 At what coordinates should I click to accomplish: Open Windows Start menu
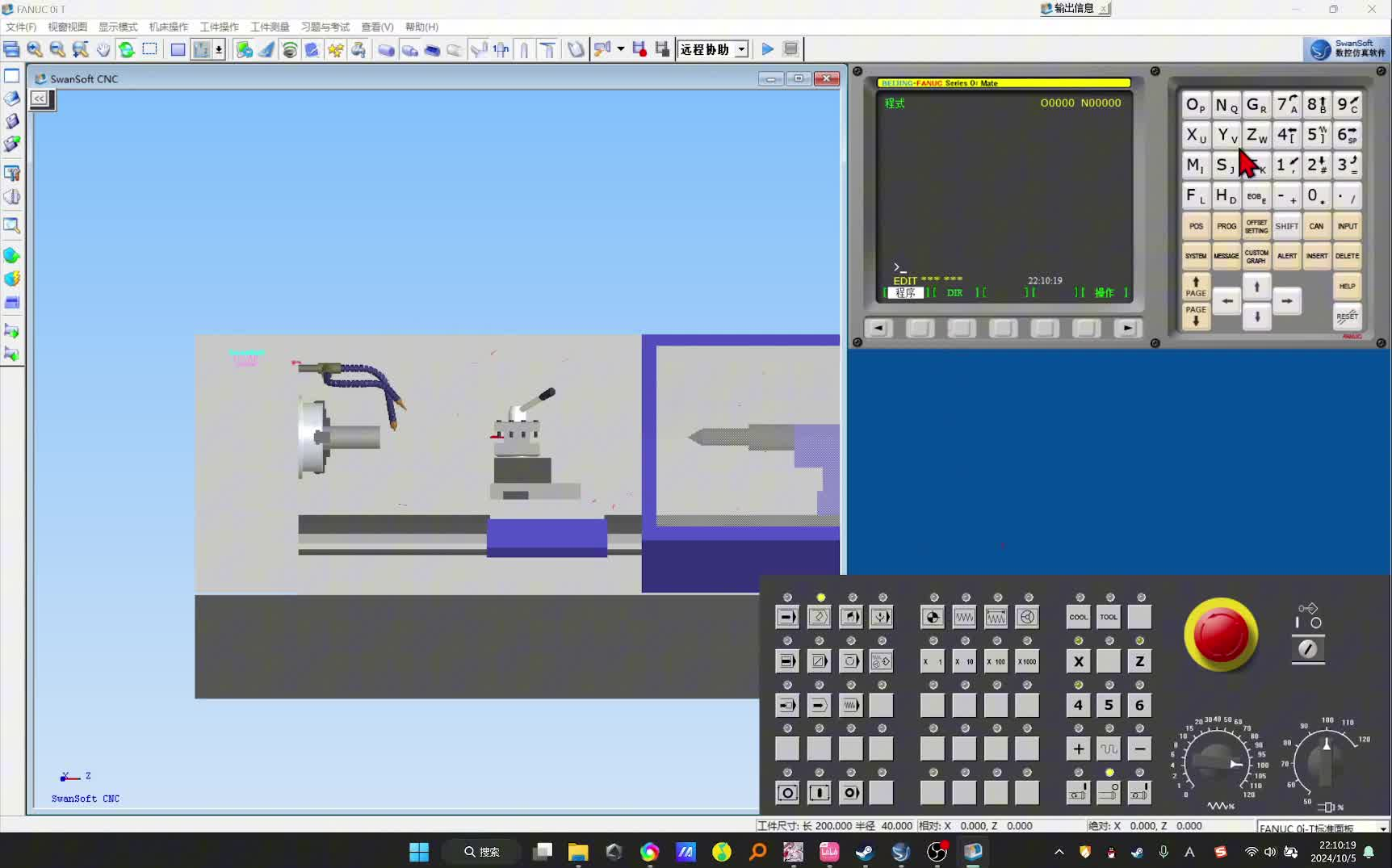click(419, 852)
